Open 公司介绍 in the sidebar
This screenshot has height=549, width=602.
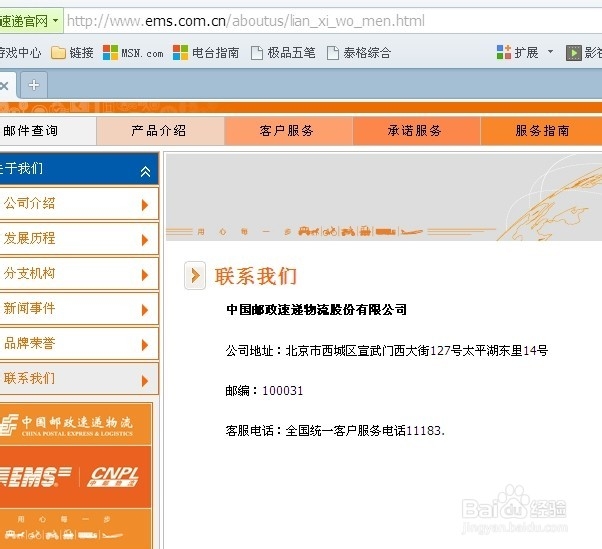pyautogui.click(x=79, y=203)
